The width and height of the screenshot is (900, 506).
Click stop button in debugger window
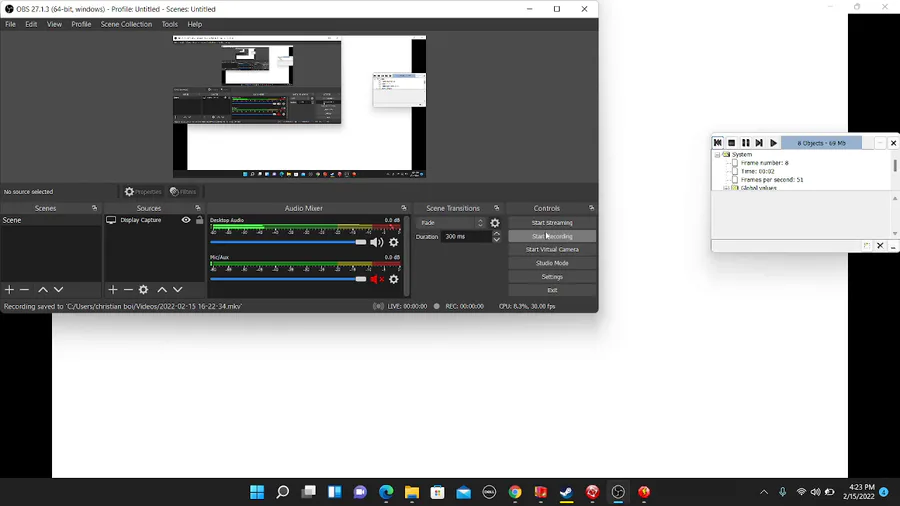point(731,143)
